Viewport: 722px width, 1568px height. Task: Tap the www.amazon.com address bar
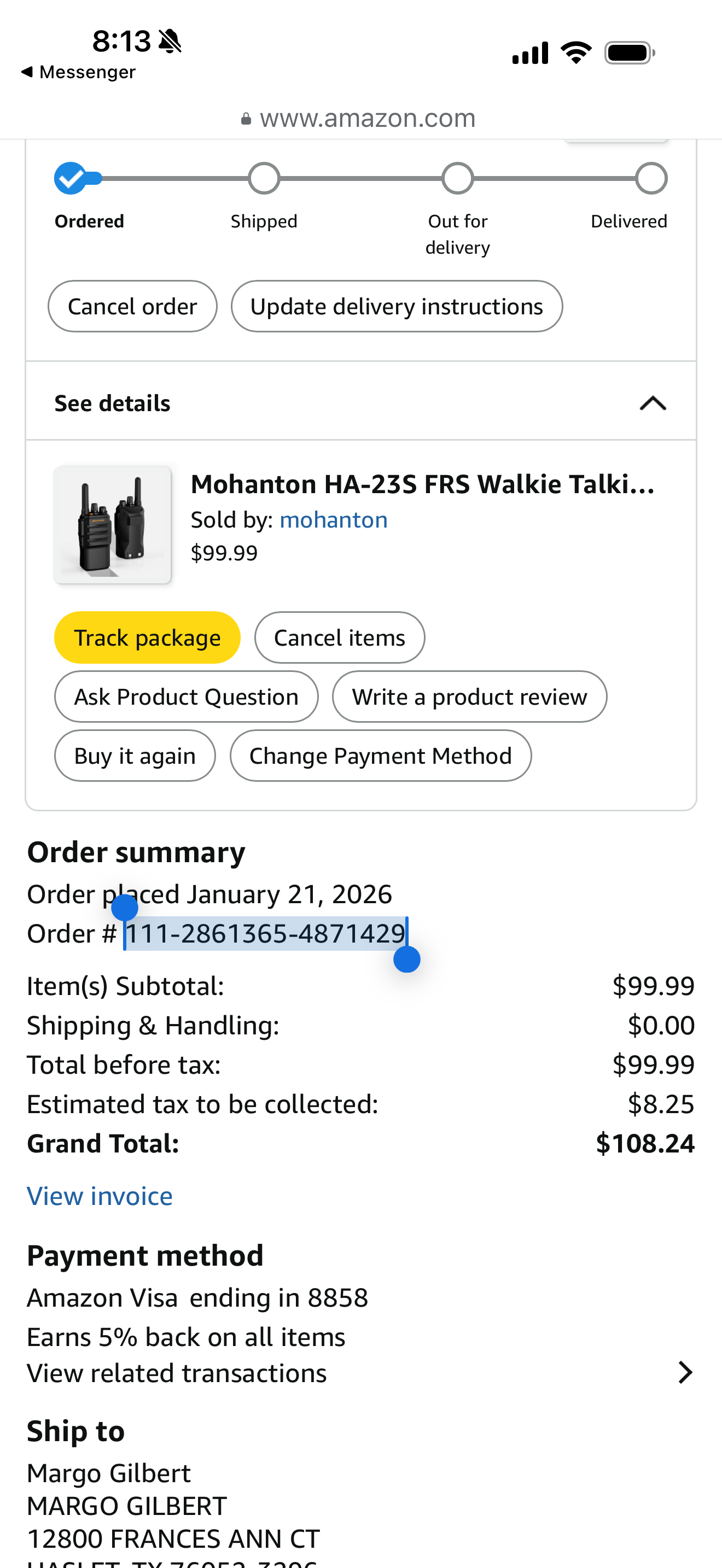pyautogui.click(x=367, y=118)
